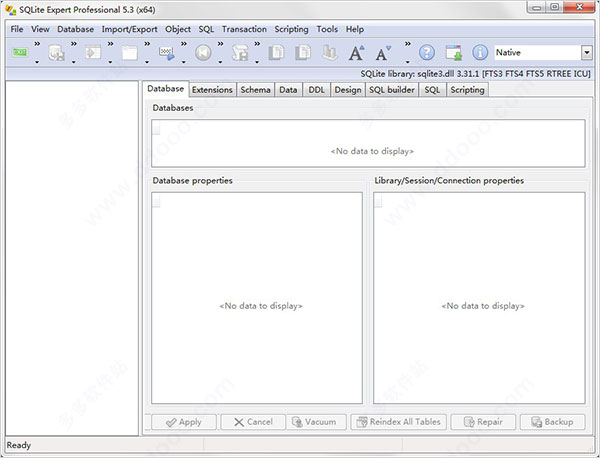Screen dimensions: 600x458
Task: Click the Repair button
Action: point(483,422)
